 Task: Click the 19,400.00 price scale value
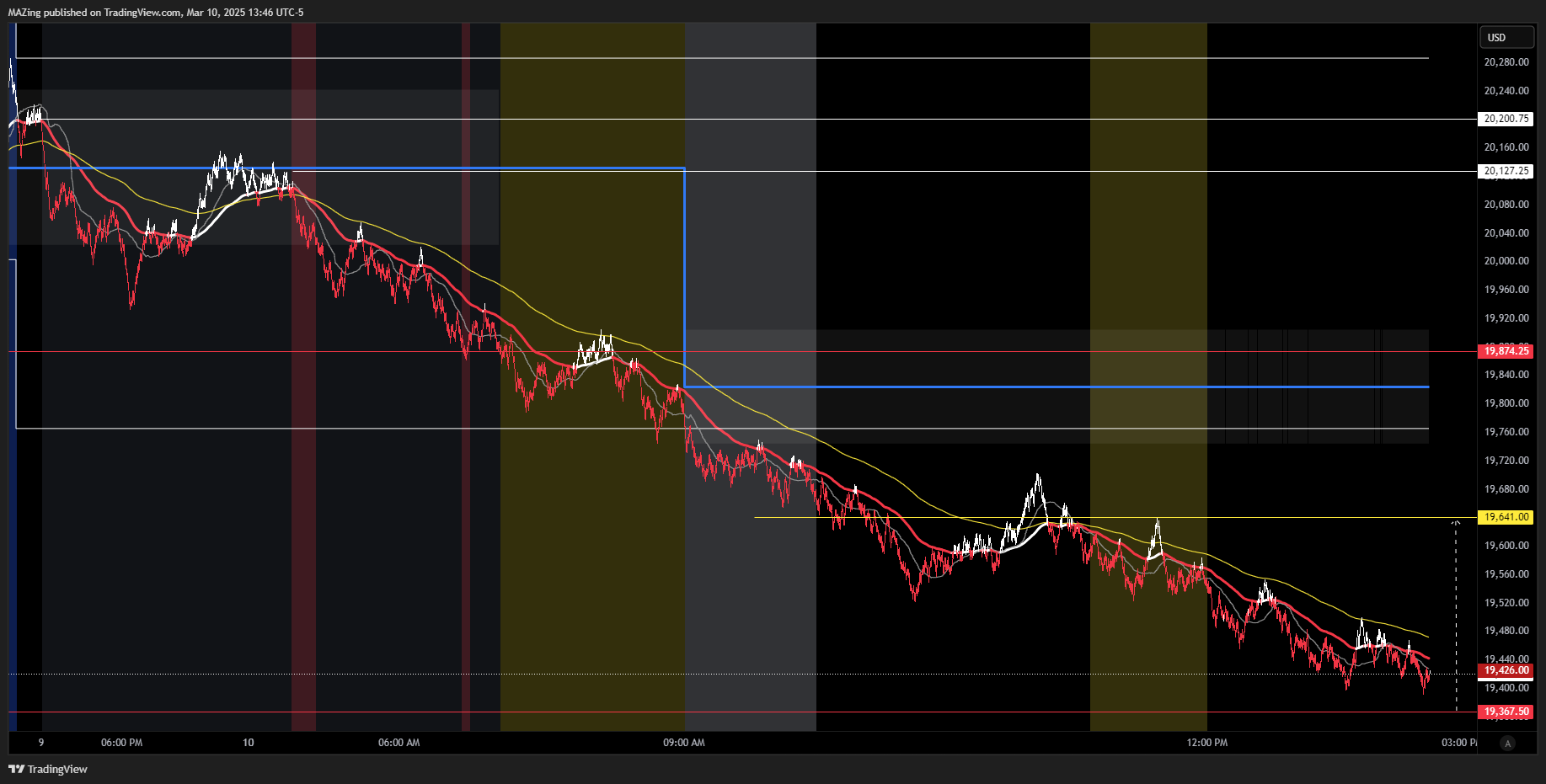[1506, 688]
